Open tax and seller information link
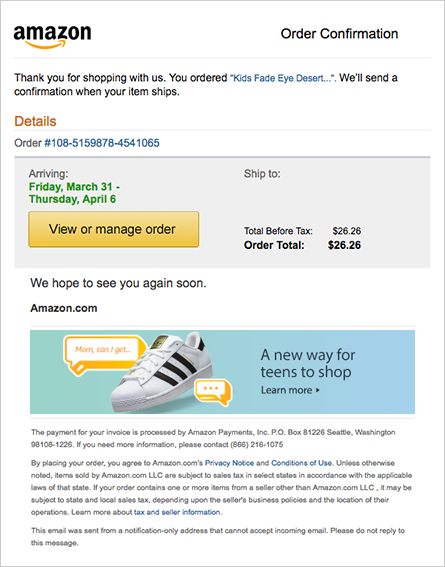 coord(177,512)
